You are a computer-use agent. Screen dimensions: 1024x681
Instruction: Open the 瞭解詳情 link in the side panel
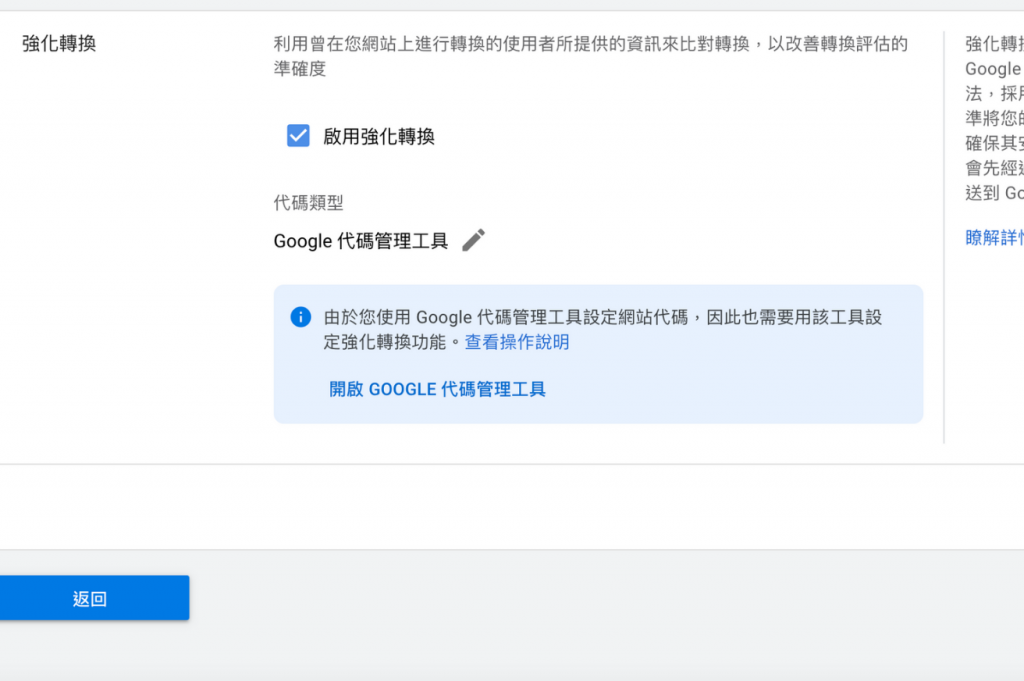994,237
